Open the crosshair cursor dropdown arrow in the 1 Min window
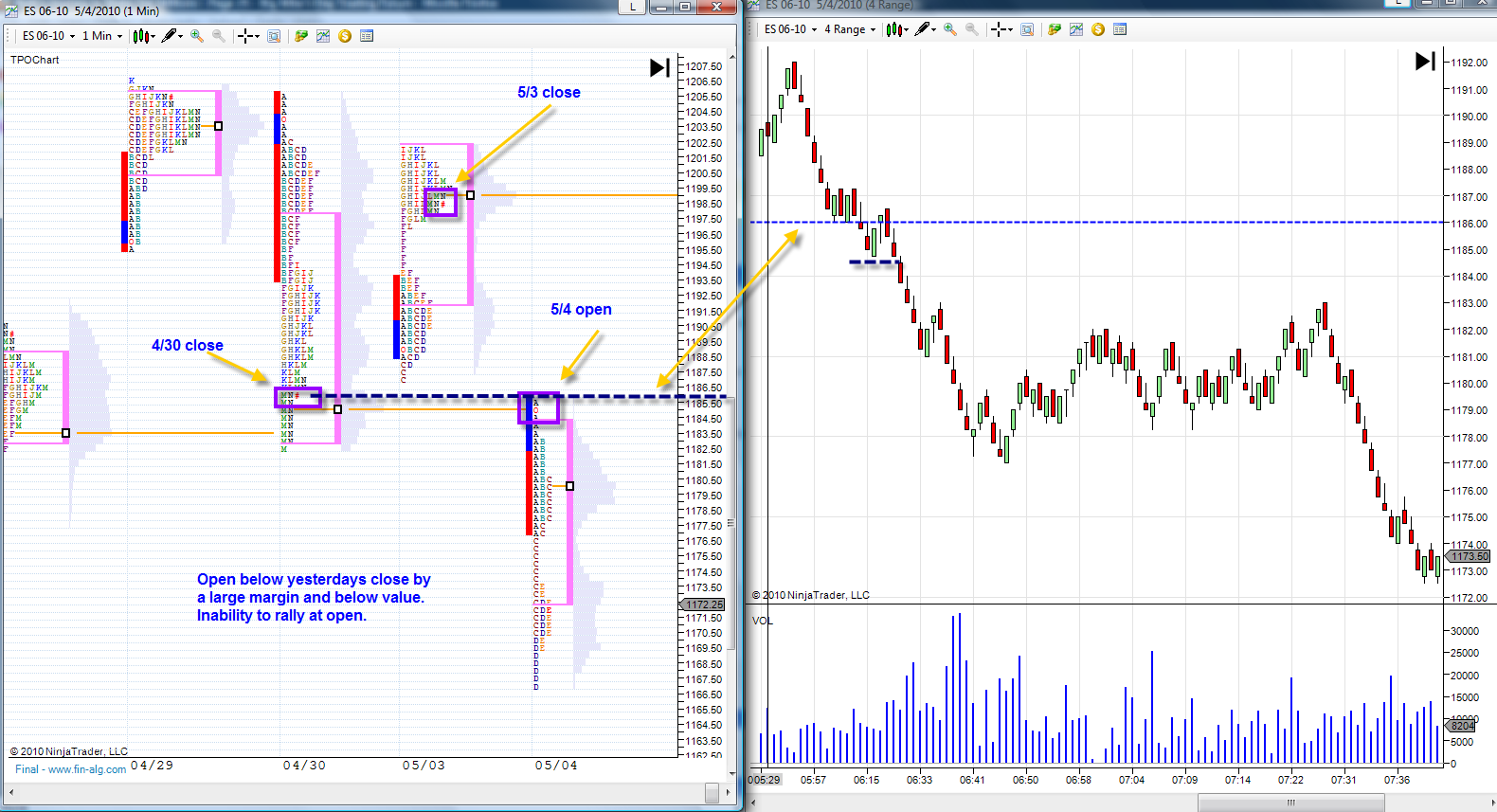Screen dimensions: 1497x812 (x=258, y=36)
